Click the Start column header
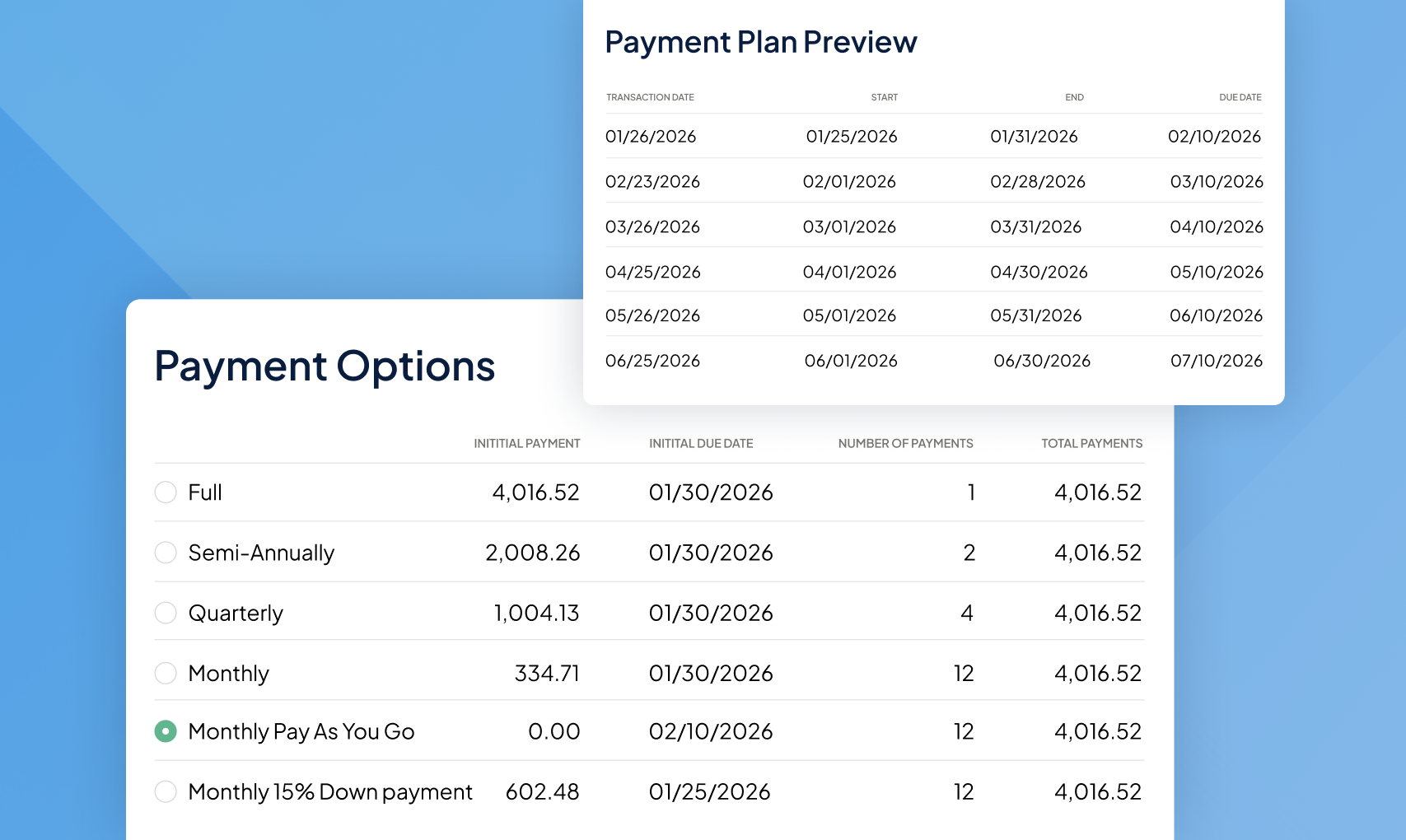The height and width of the screenshot is (840, 1406). 884,97
